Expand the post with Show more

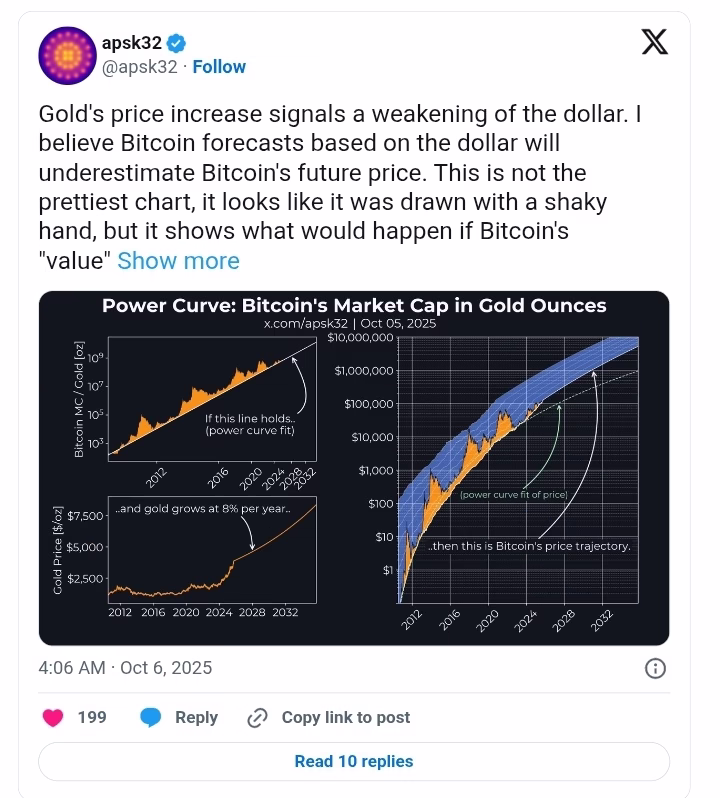coord(178,261)
